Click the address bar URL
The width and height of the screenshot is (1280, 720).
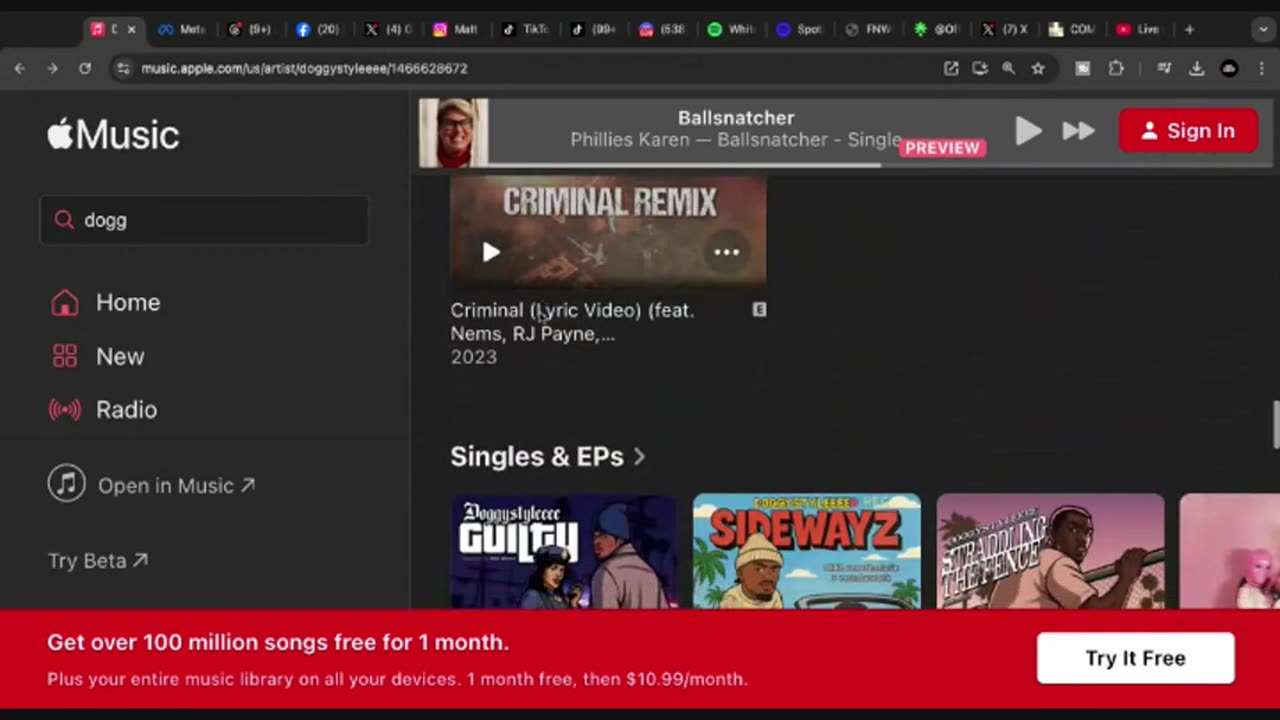click(304, 68)
